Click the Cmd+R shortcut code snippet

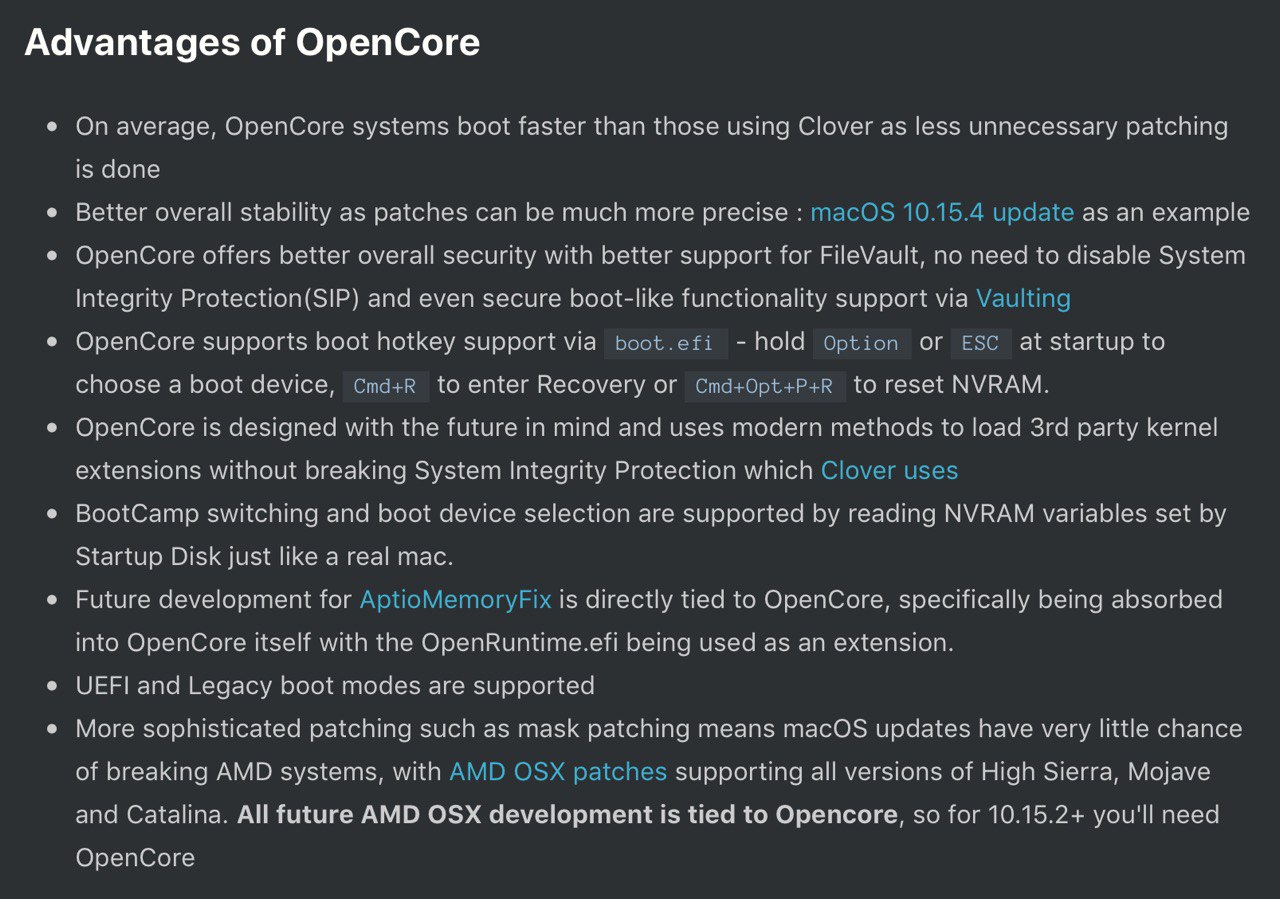click(385, 386)
